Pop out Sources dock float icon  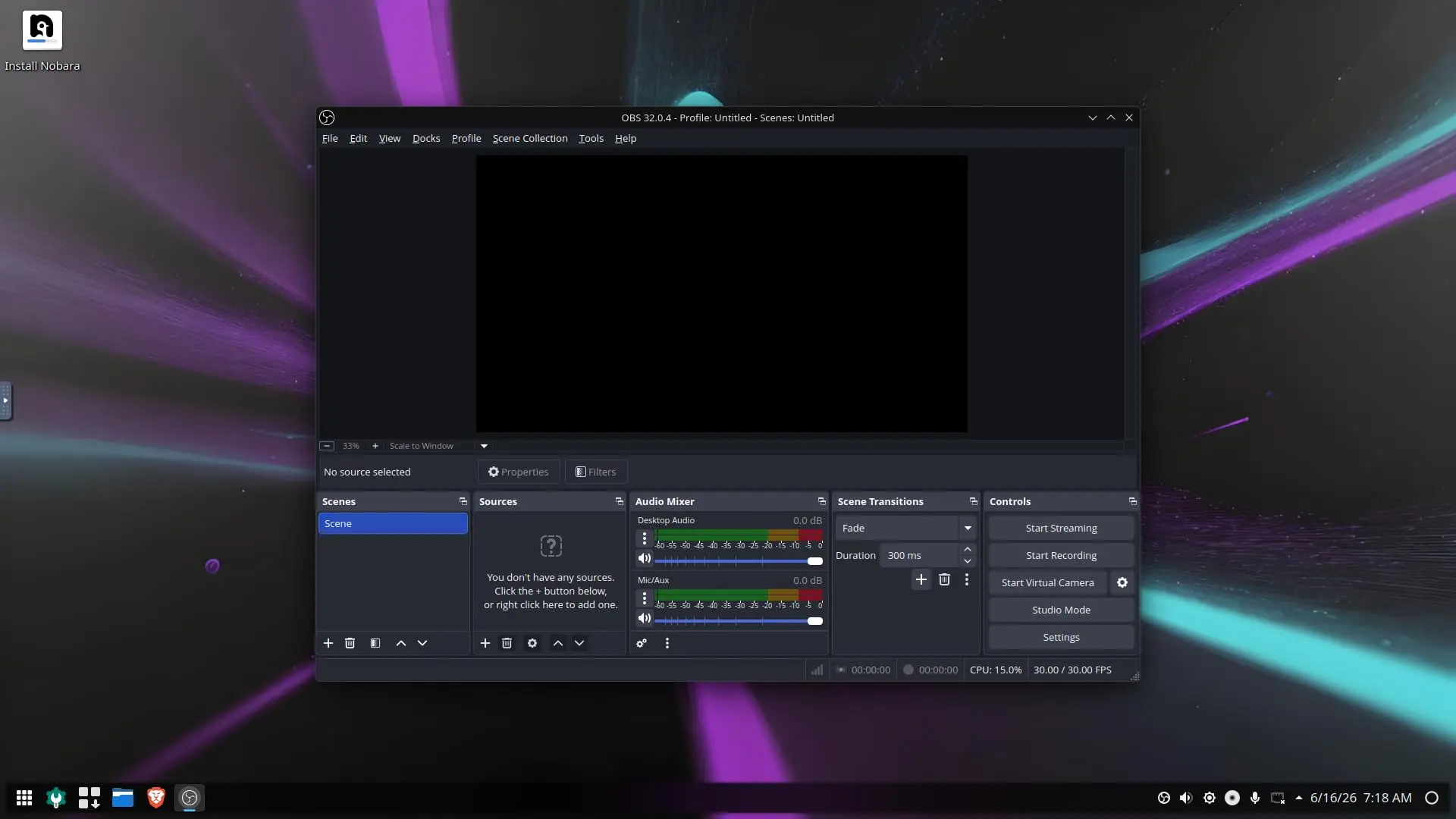click(x=620, y=501)
